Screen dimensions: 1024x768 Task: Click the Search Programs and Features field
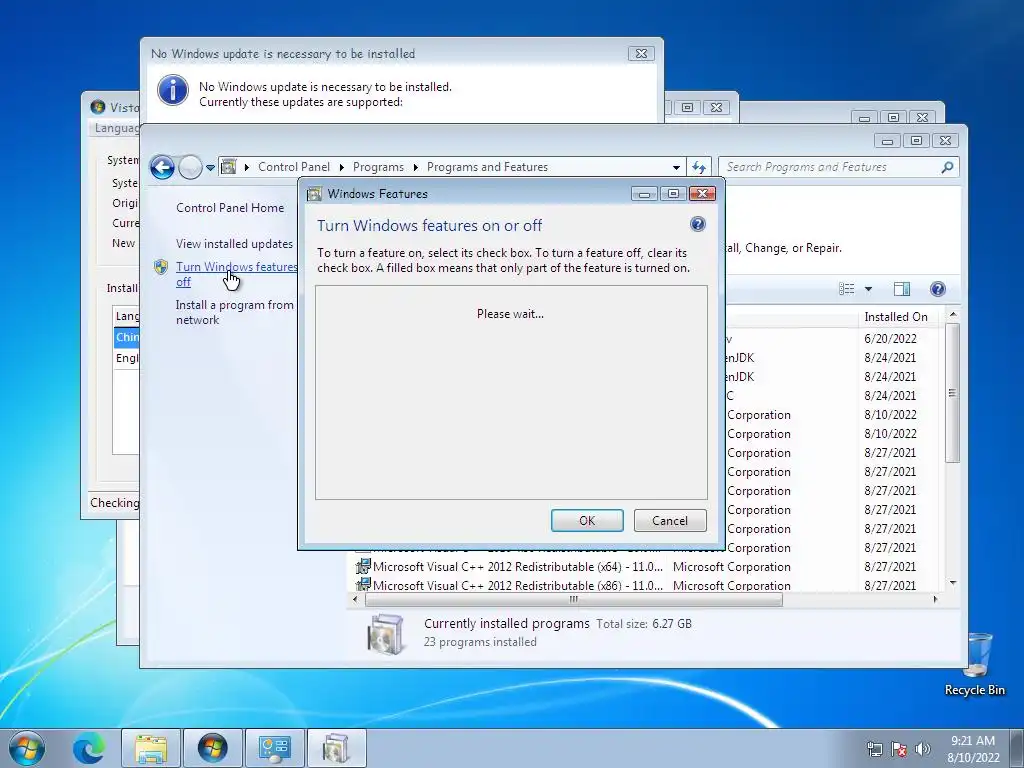tap(839, 167)
